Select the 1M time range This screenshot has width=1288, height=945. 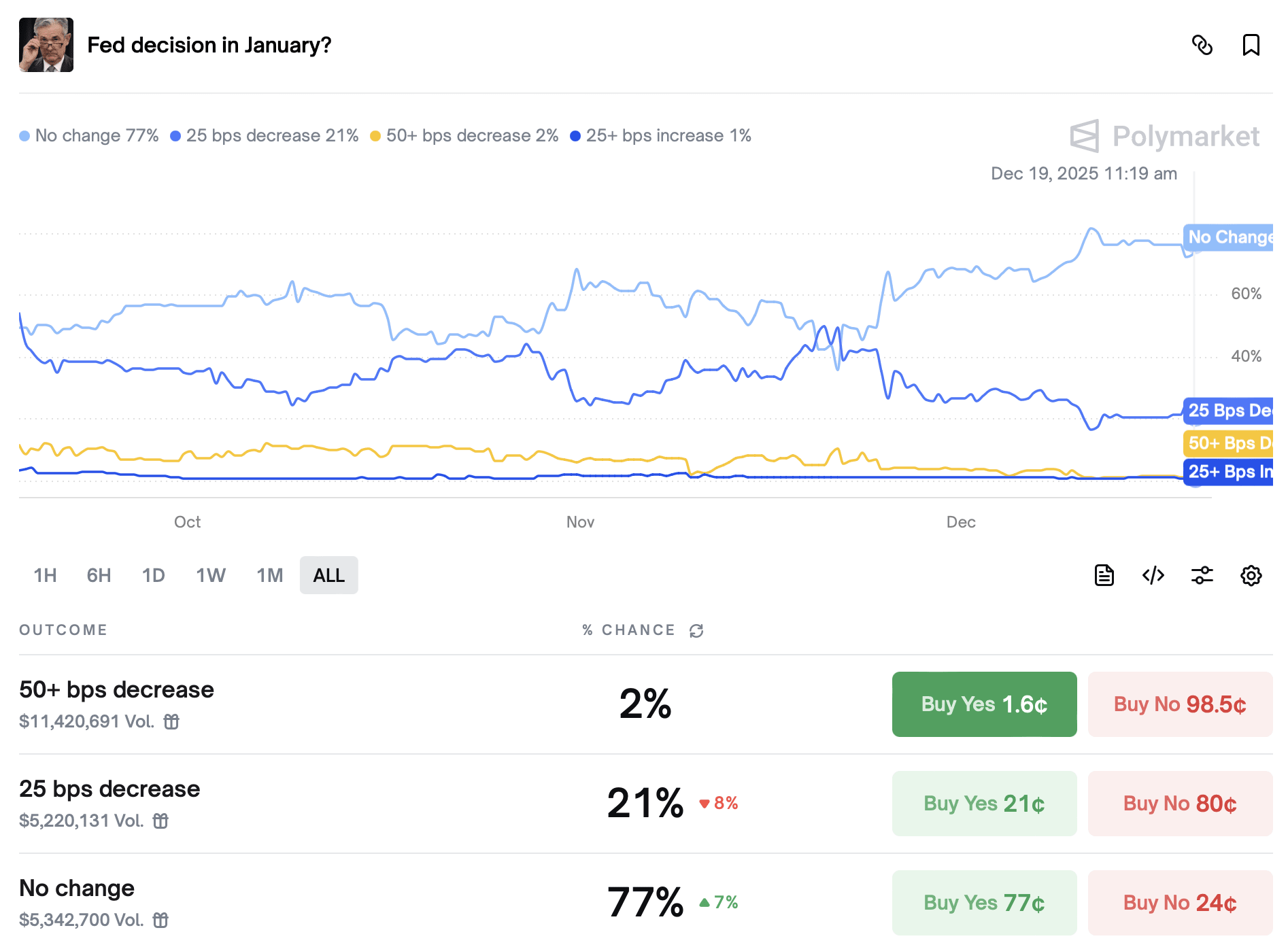click(x=269, y=575)
